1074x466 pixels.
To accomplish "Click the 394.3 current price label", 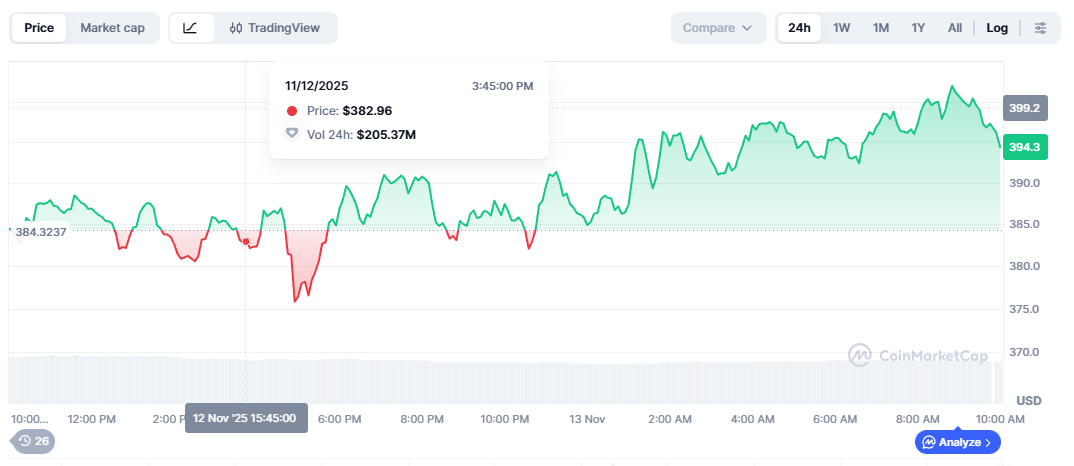I will [1024, 147].
